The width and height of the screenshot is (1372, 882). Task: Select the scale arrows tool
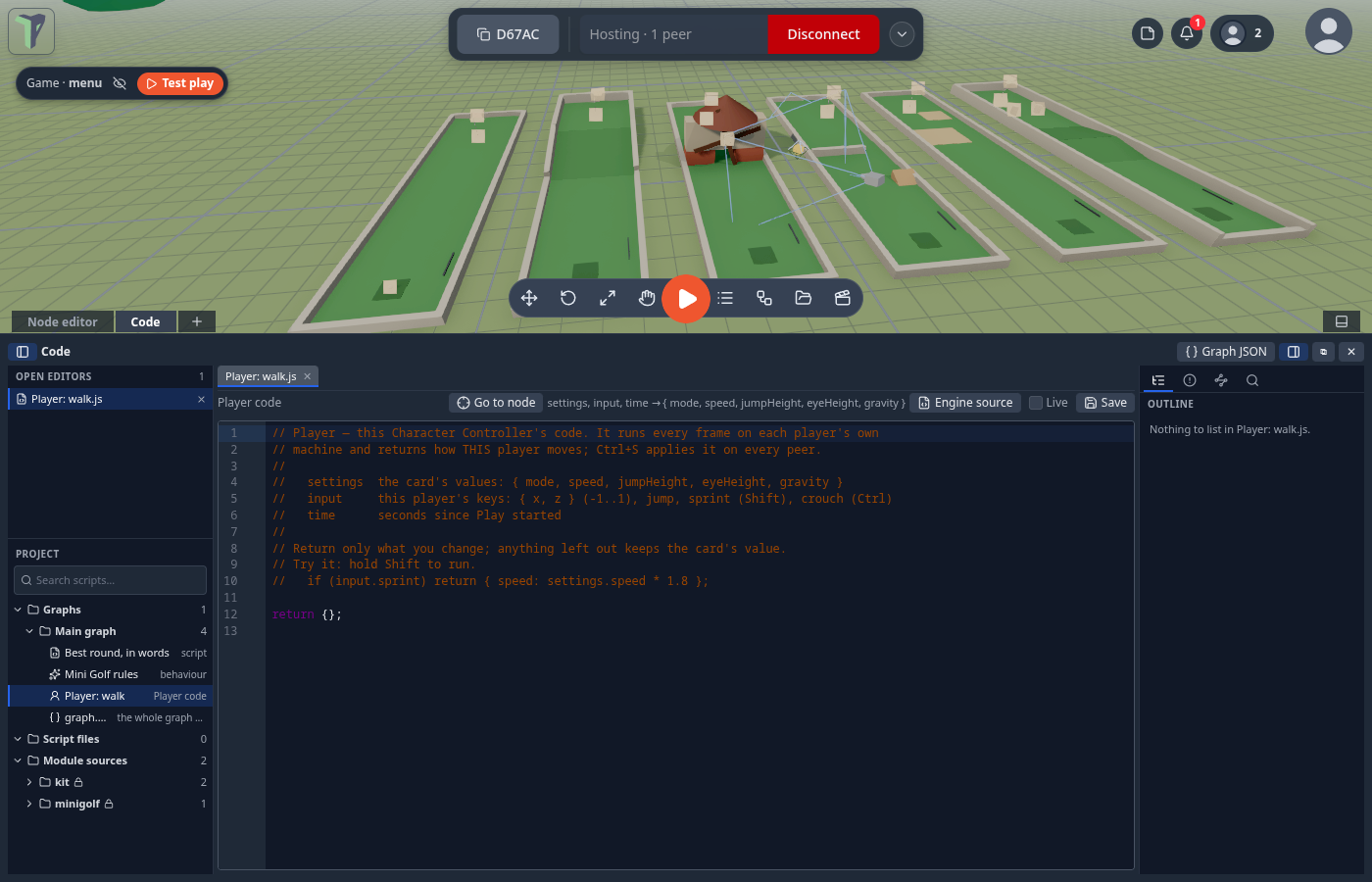(x=608, y=298)
